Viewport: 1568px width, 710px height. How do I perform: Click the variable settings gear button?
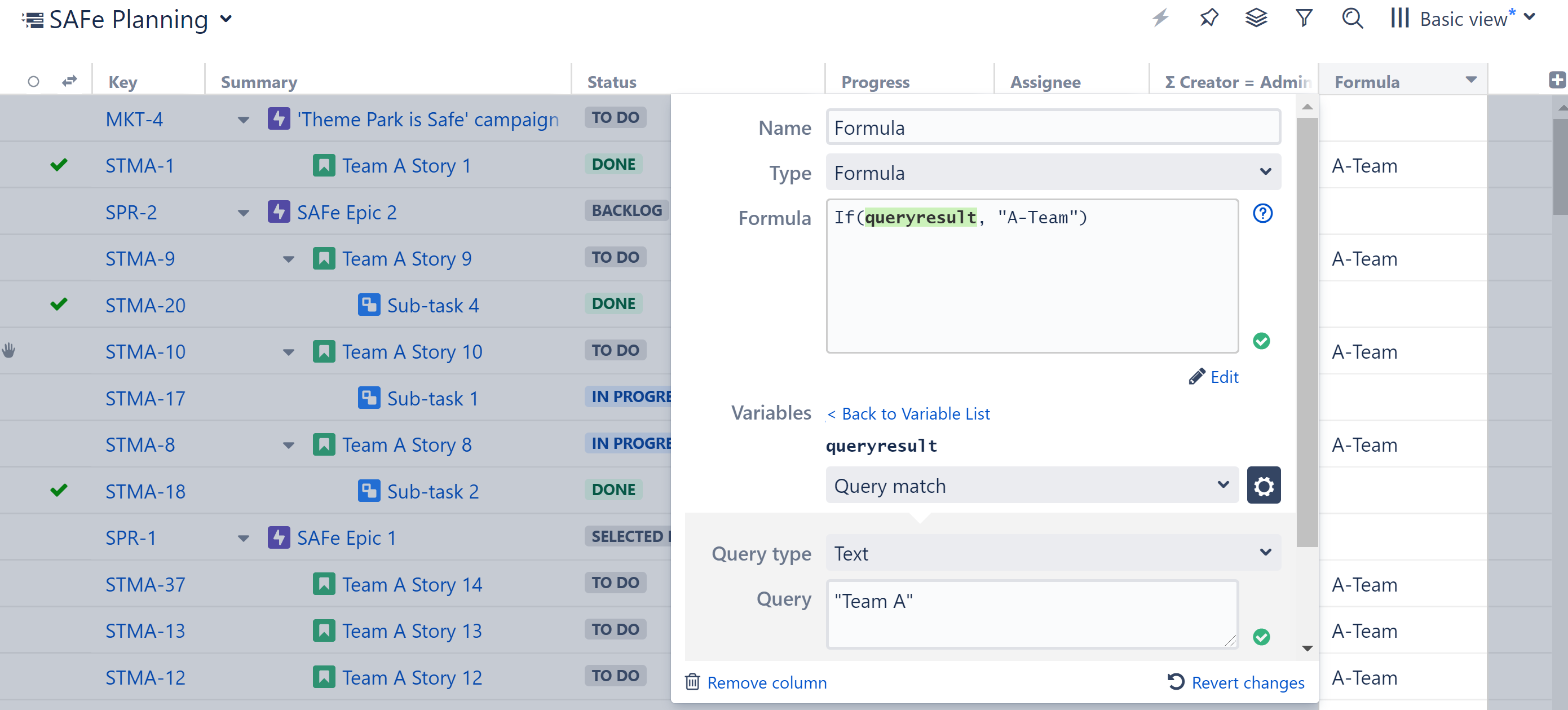(x=1263, y=486)
